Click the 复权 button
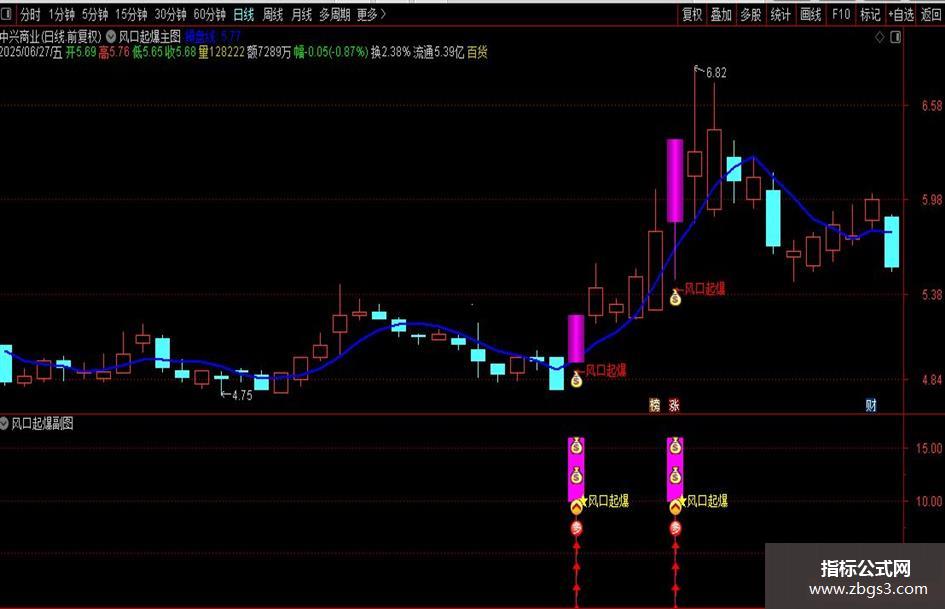This screenshot has width=945, height=609. click(692, 14)
